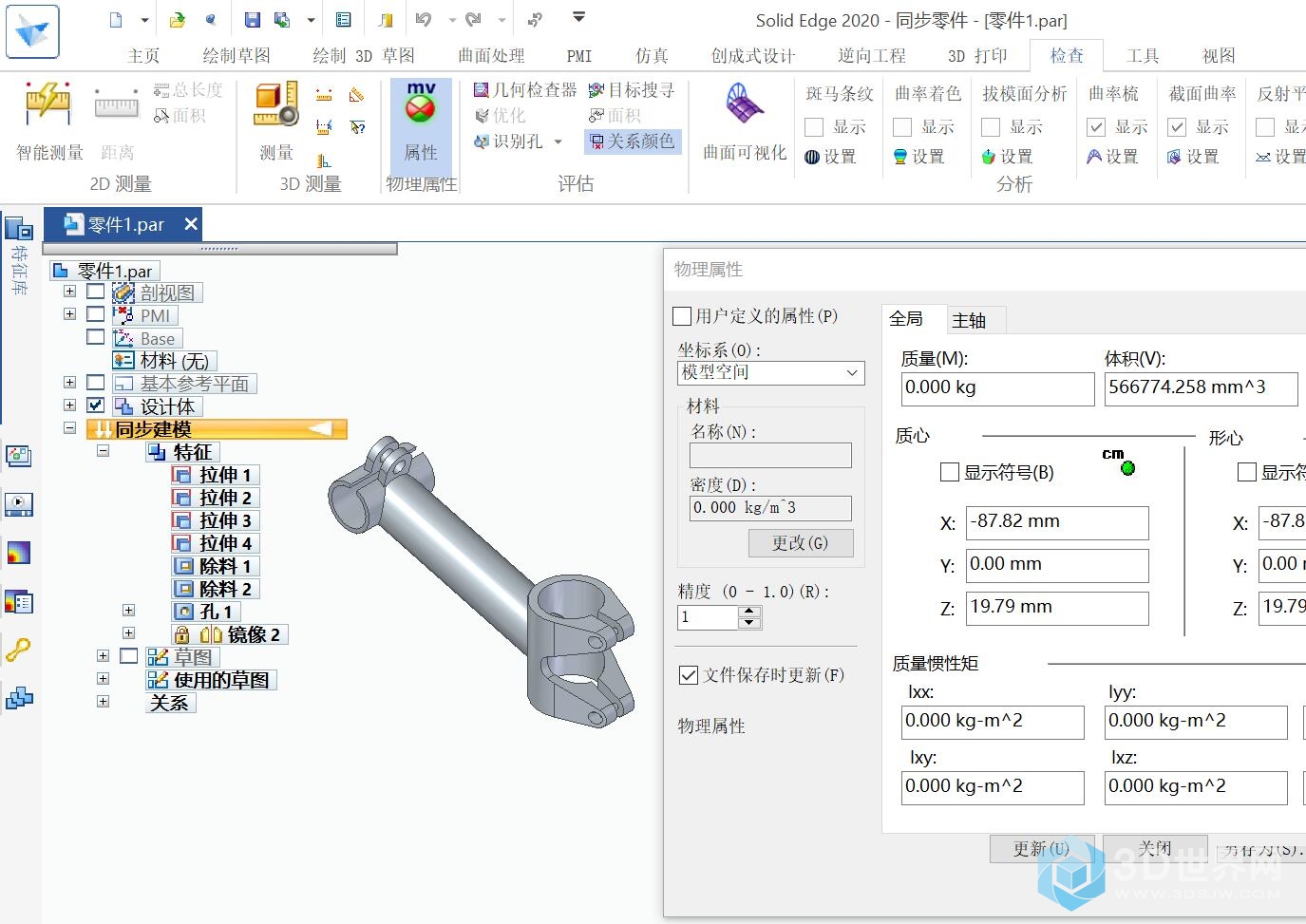1306x924 pixels.
Task: Uncheck 文件保存时更新(F) checkbox
Action: pos(689,675)
